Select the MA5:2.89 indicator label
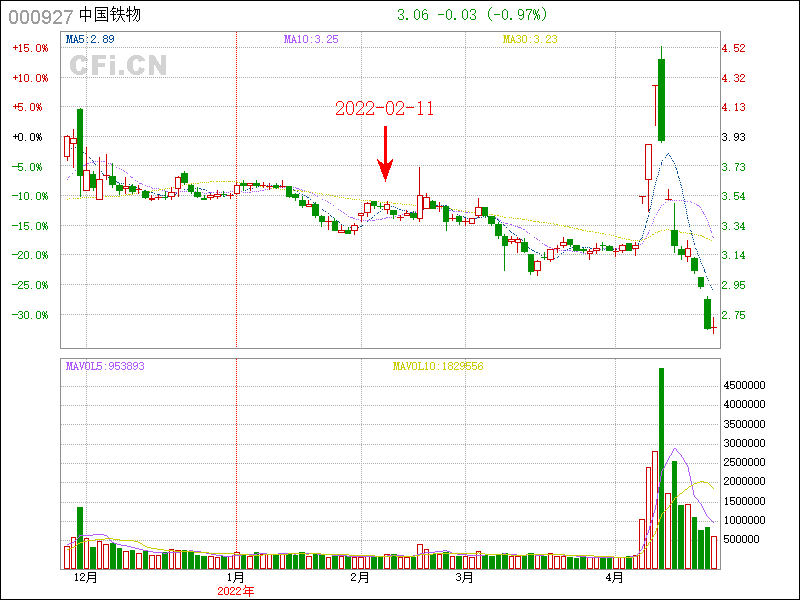This screenshot has width=800, height=600. (90, 39)
